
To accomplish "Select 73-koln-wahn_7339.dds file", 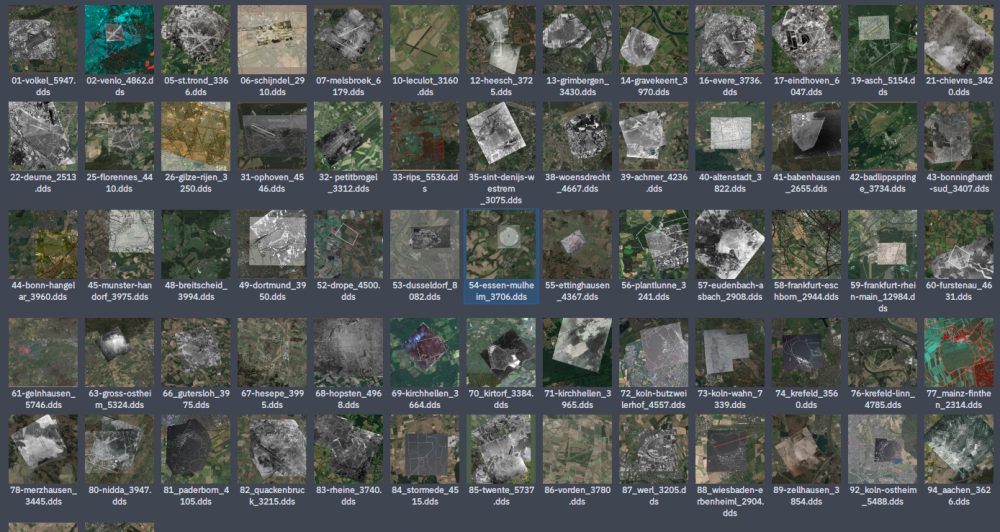I will tap(730, 353).
